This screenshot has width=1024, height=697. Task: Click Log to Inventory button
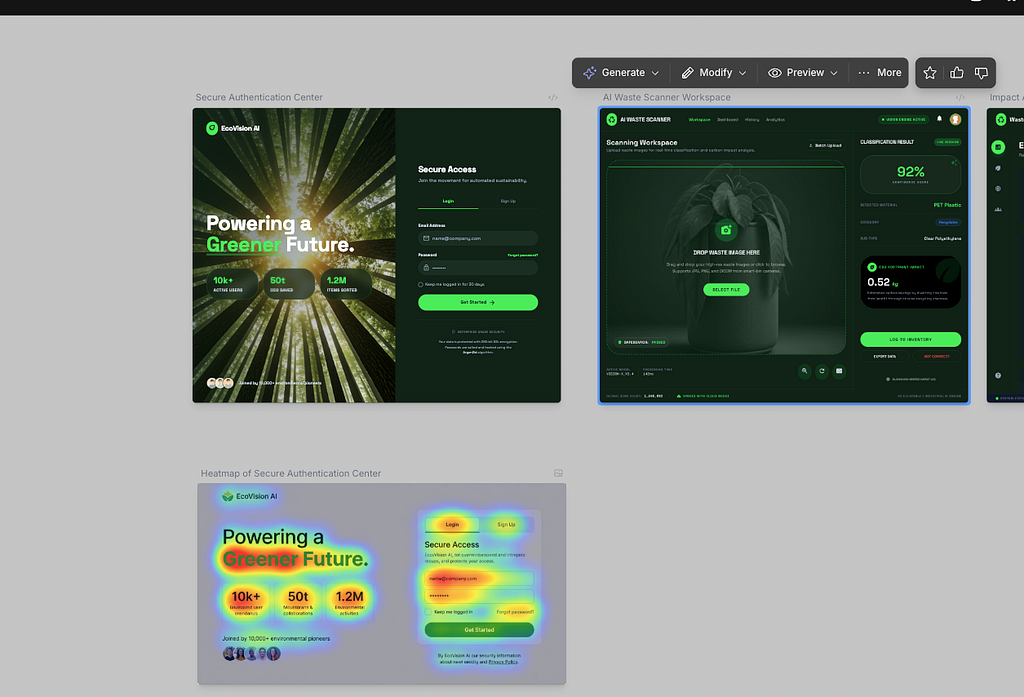click(x=910, y=340)
